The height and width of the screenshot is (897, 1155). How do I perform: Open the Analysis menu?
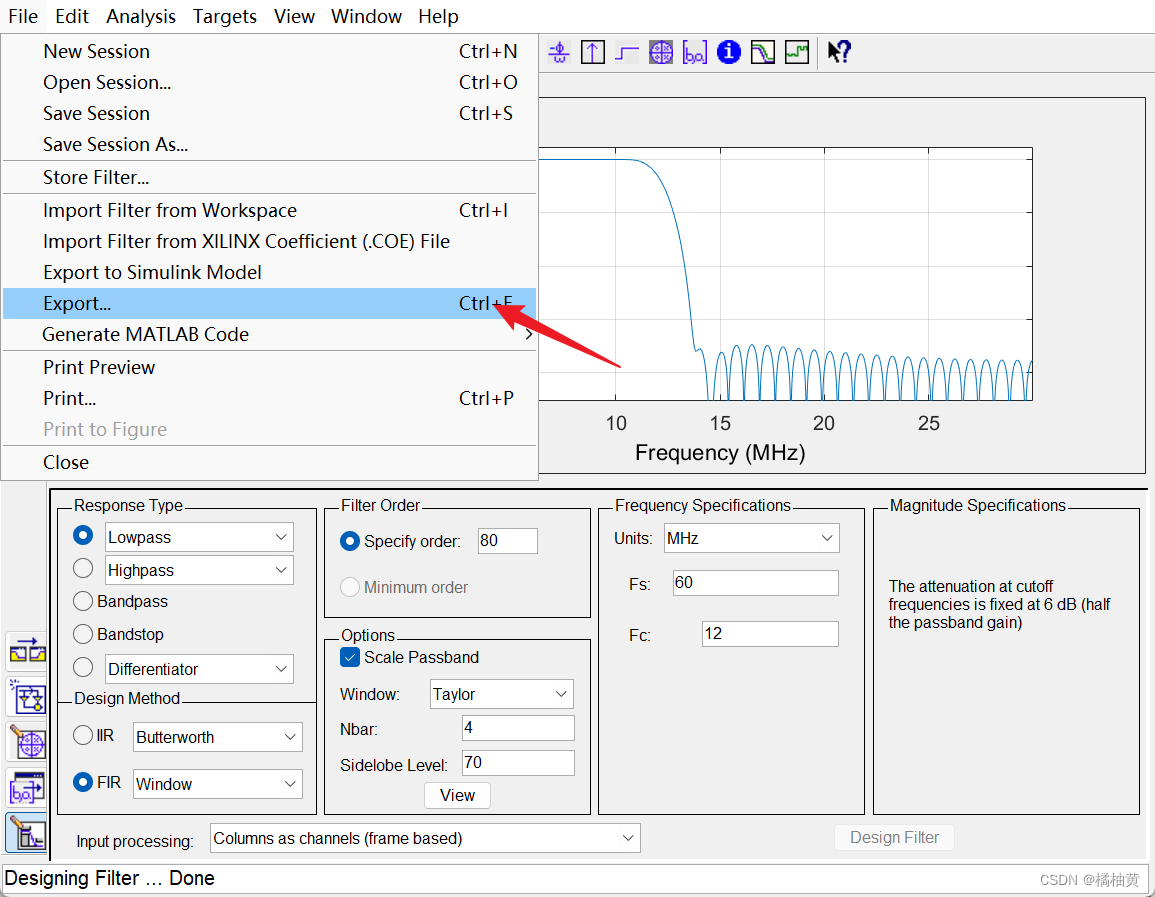pyautogui.click(x=140, y=16)
